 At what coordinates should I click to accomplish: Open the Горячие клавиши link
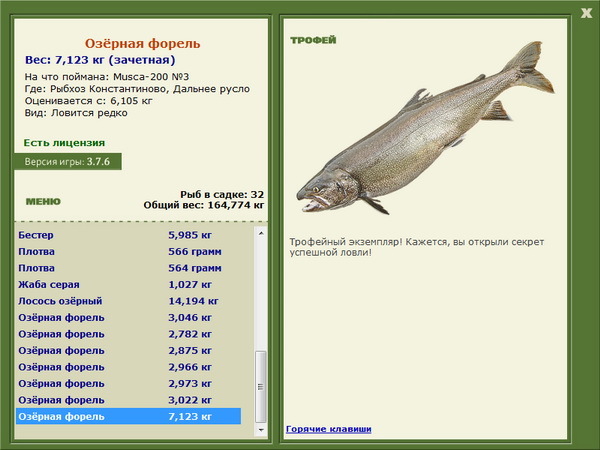[x=329, y=429]
